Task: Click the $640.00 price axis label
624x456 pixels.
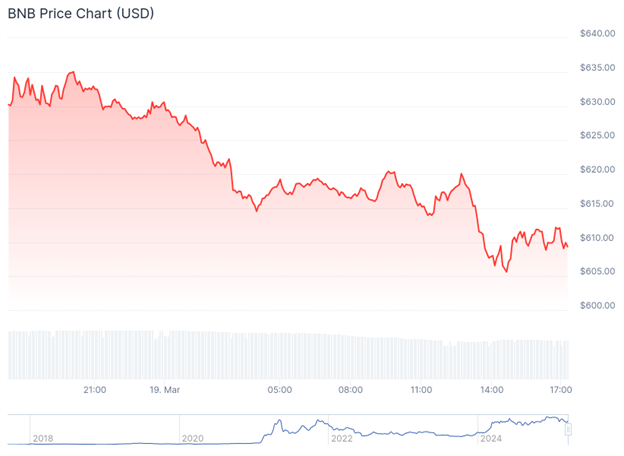Action: click(596, 34)
